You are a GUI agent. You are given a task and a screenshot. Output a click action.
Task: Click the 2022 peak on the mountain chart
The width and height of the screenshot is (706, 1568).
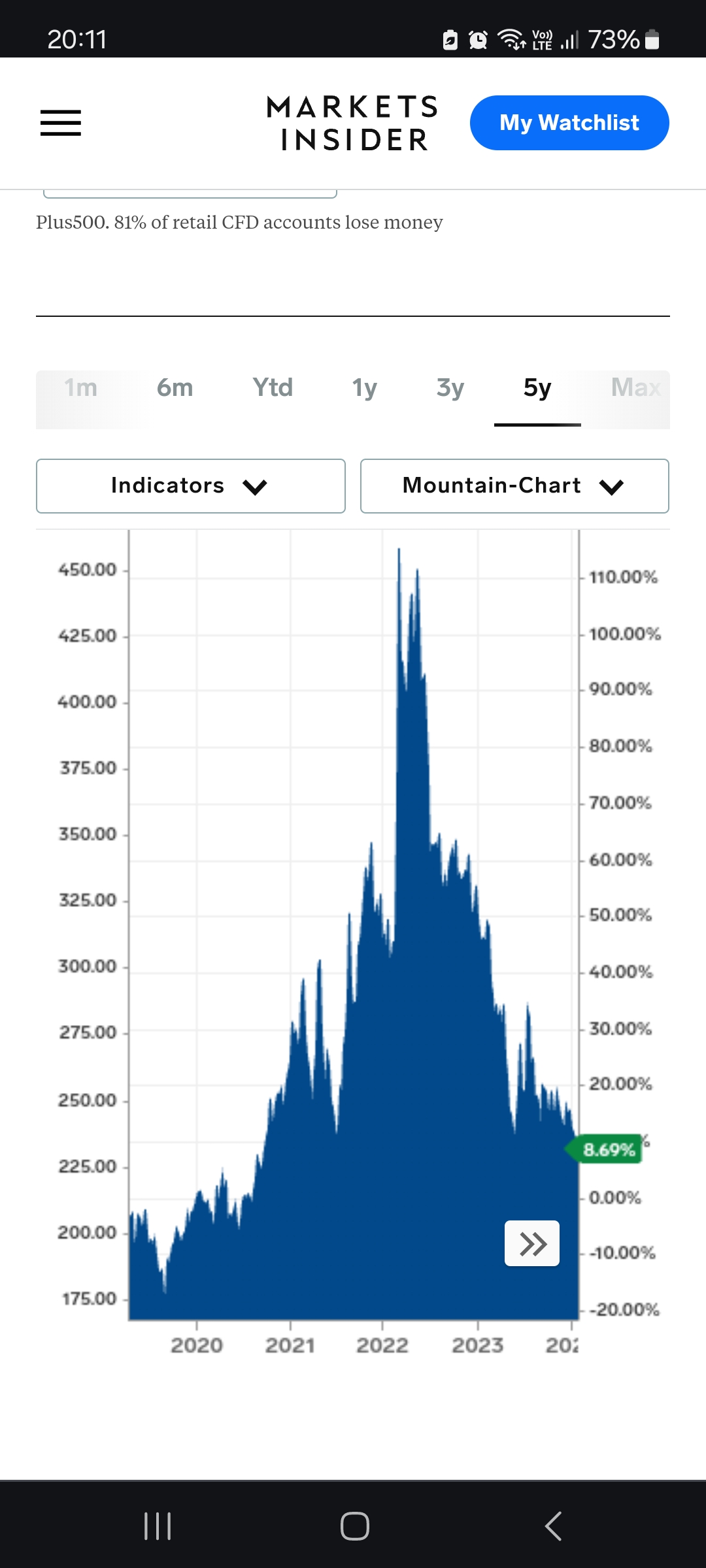point(399,550)
